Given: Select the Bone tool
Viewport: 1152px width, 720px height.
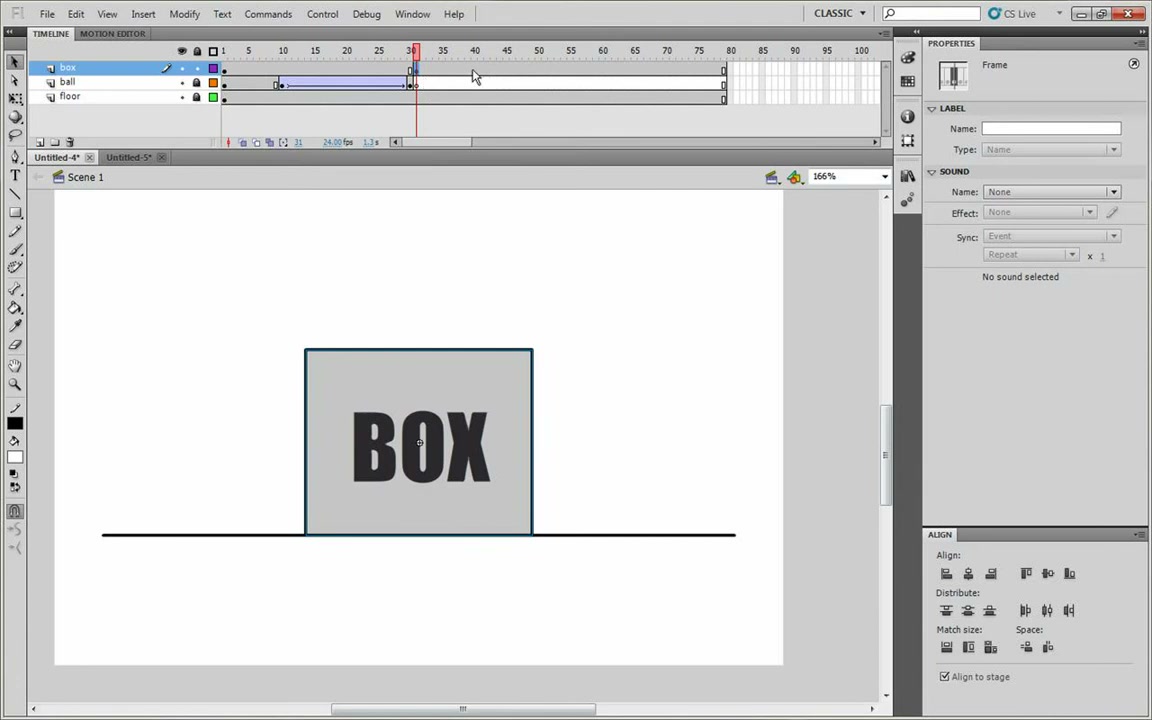Looking at the screenshot, I should (x=15, y=289).
